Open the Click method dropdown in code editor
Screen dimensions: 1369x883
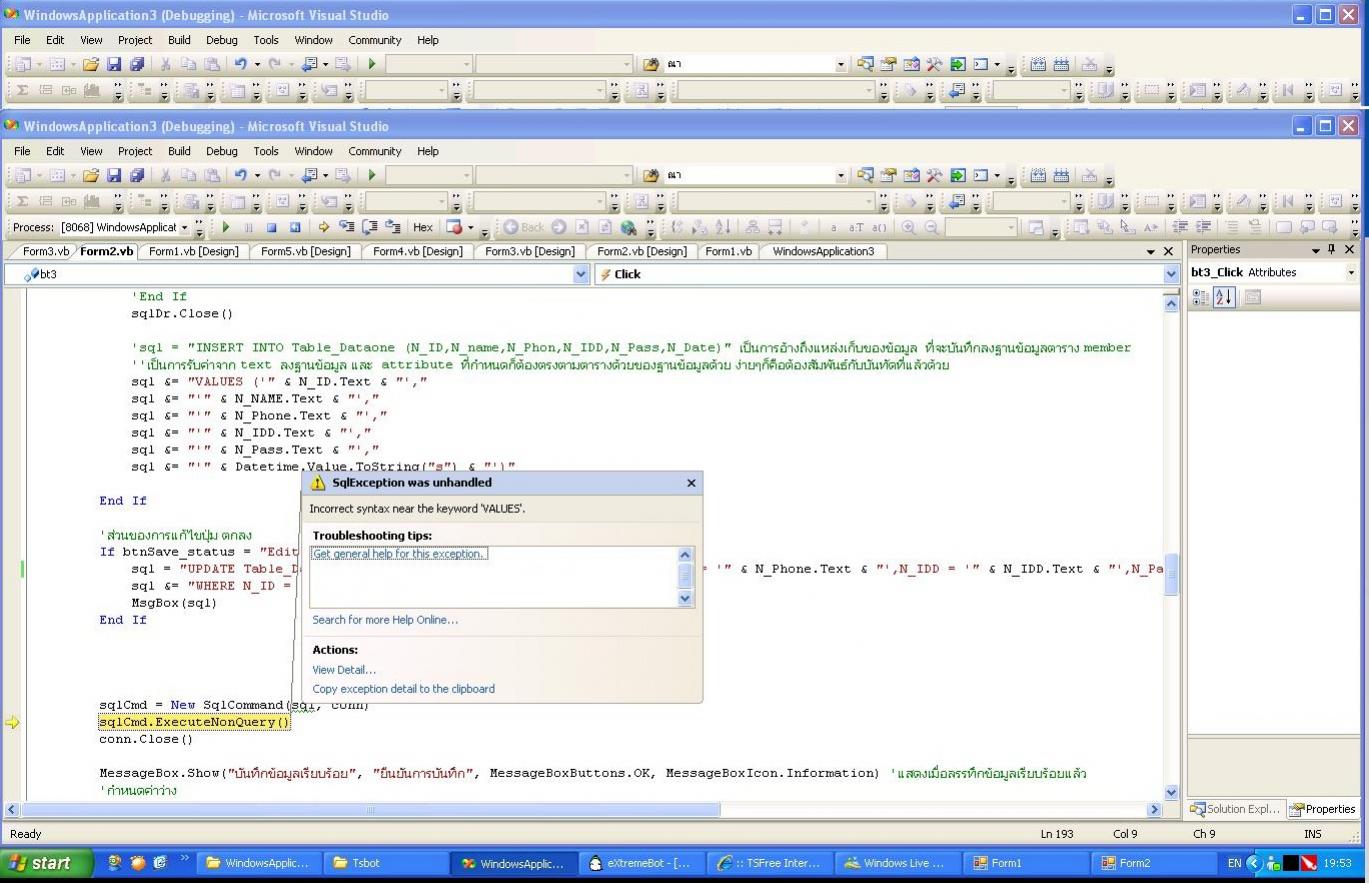tap(1171, 274)
